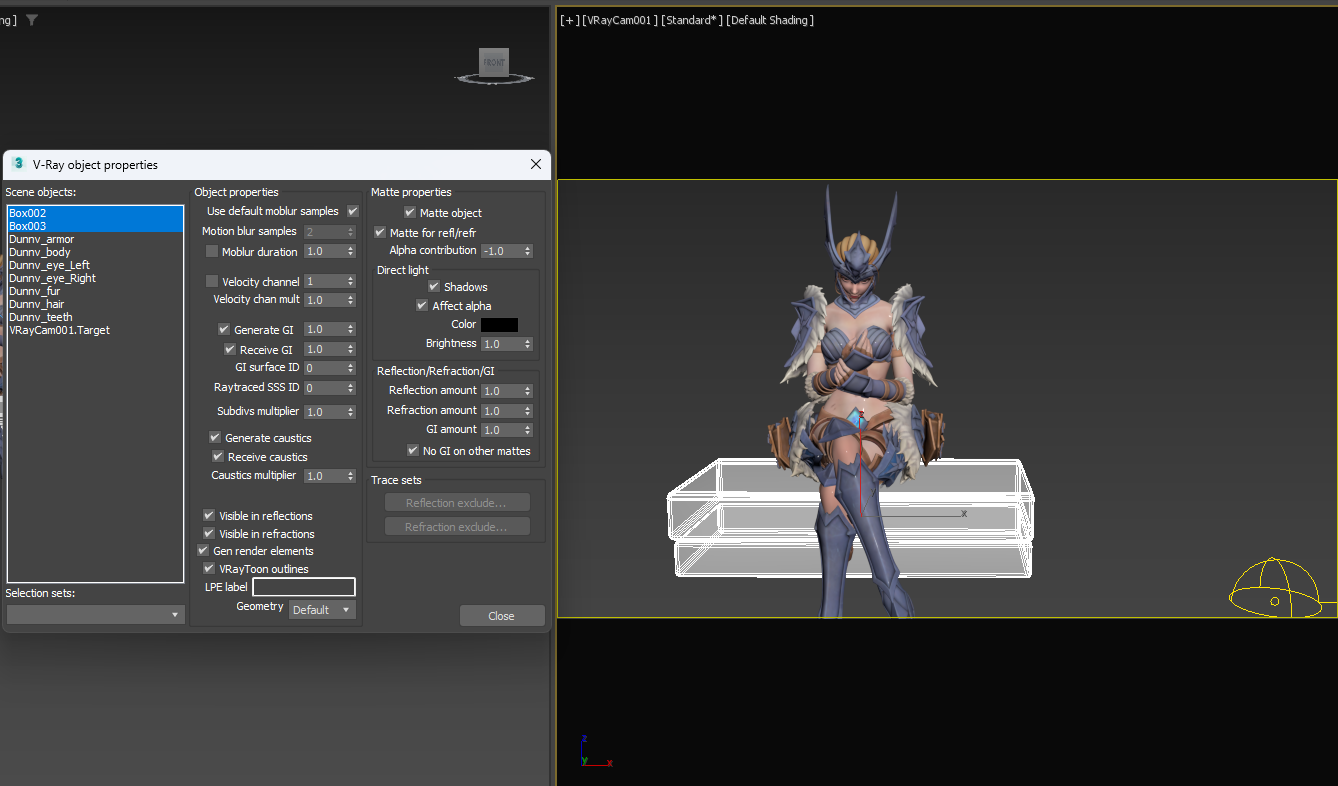This screenshot has width=1338, height=786.
Task: Click the Subdivs multiplier spinner
Action: point(350,412)
